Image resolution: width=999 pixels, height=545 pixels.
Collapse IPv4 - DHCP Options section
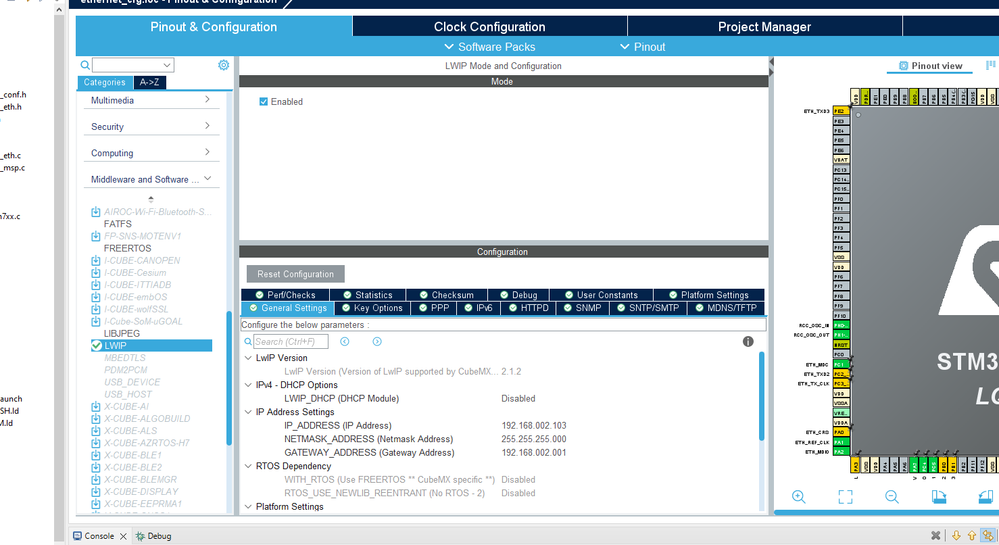coord(248,385)
